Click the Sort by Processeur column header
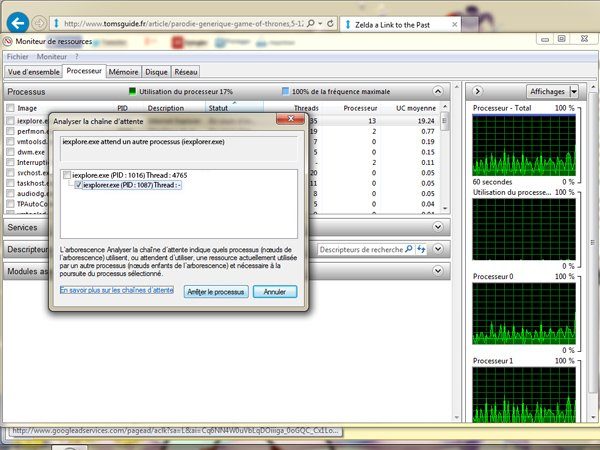600x450 pixels. click(360, 108)
